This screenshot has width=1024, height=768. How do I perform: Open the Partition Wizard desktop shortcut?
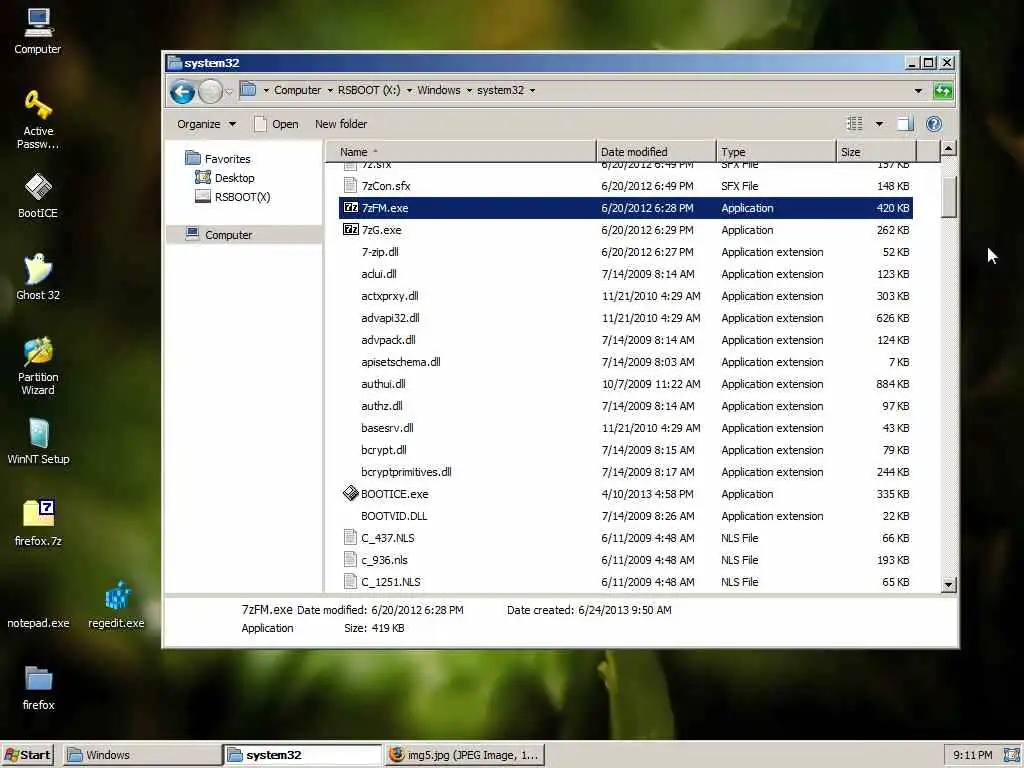pos(38,366)
